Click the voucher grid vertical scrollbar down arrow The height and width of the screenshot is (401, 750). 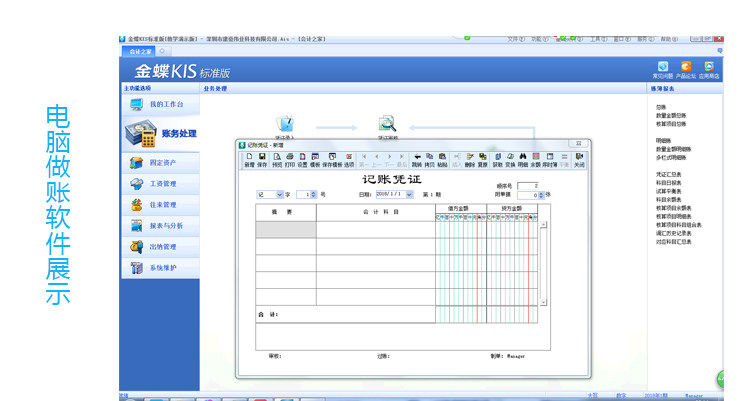pyautogui.click(x=543, y=302)
